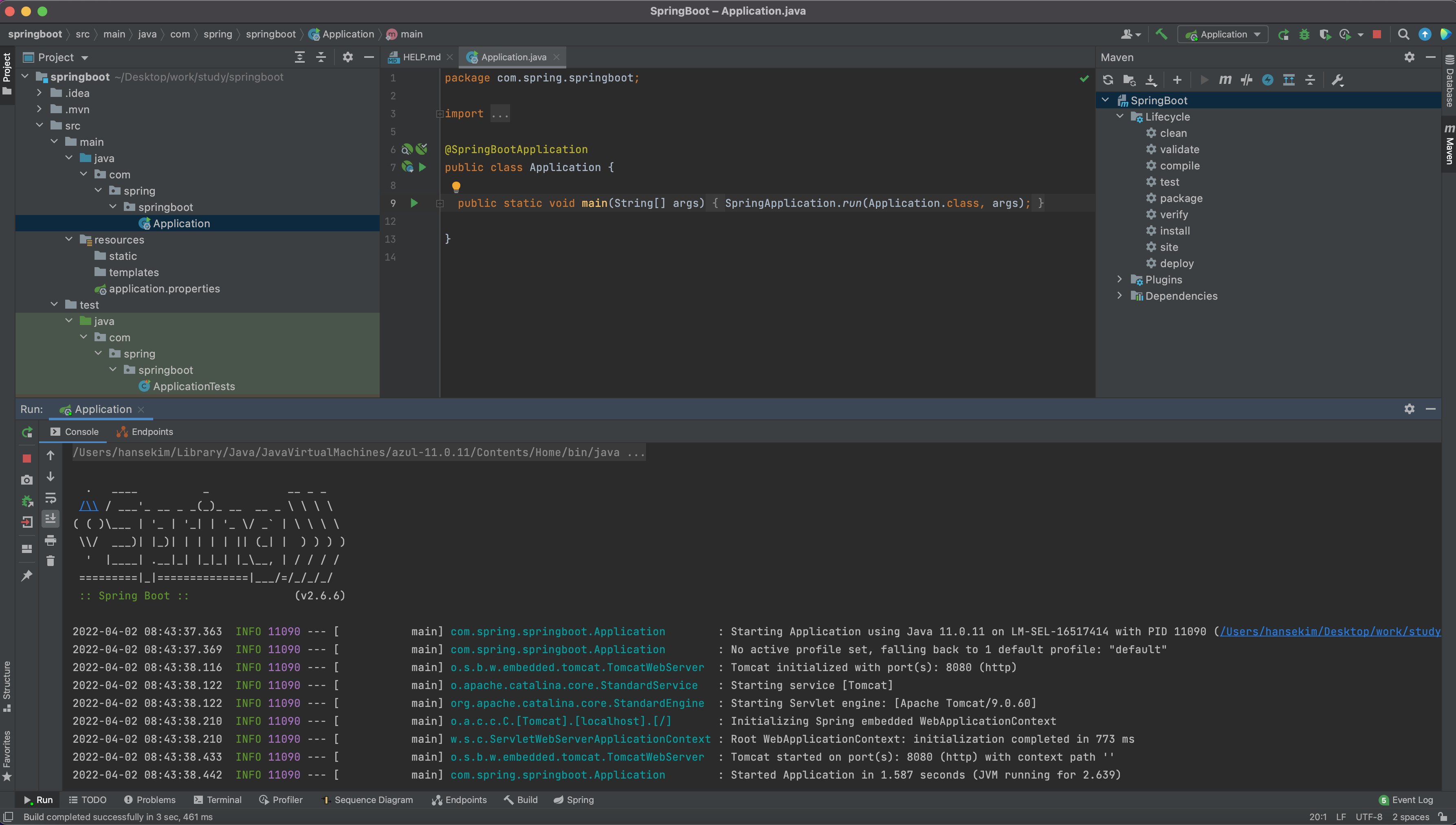Screen dimensions: 1456x825
Task: Click the Debug Application bug icon
Action: tap(1304, 35)
